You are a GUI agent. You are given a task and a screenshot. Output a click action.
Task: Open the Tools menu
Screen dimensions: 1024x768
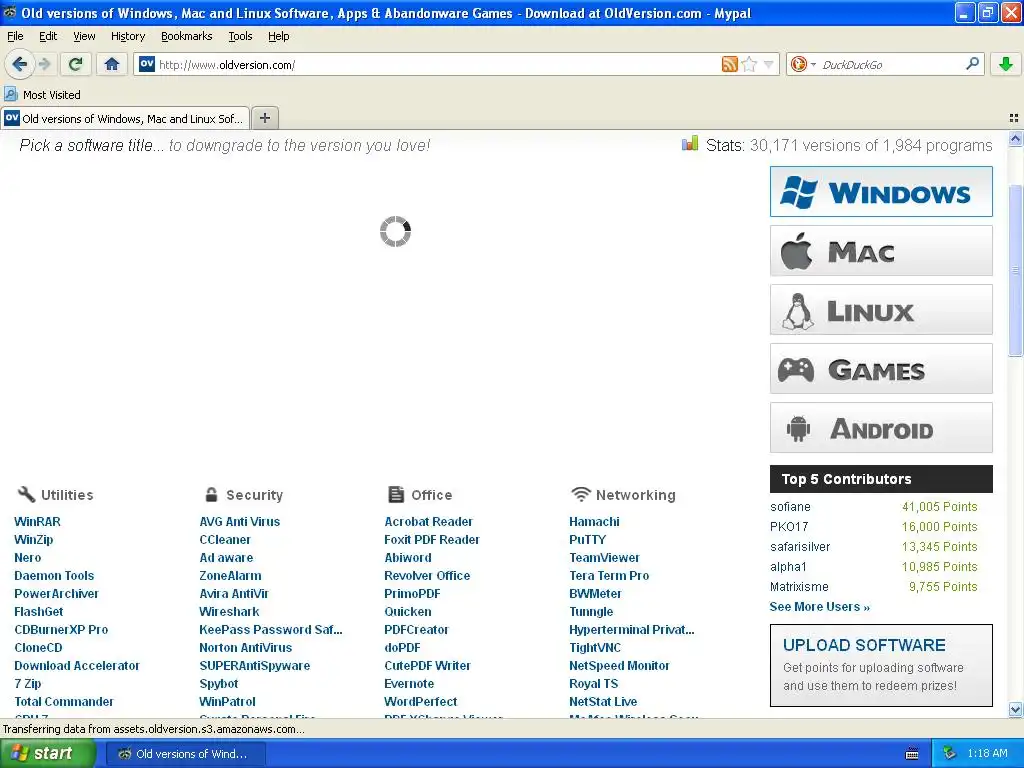[x=240, y=36]
